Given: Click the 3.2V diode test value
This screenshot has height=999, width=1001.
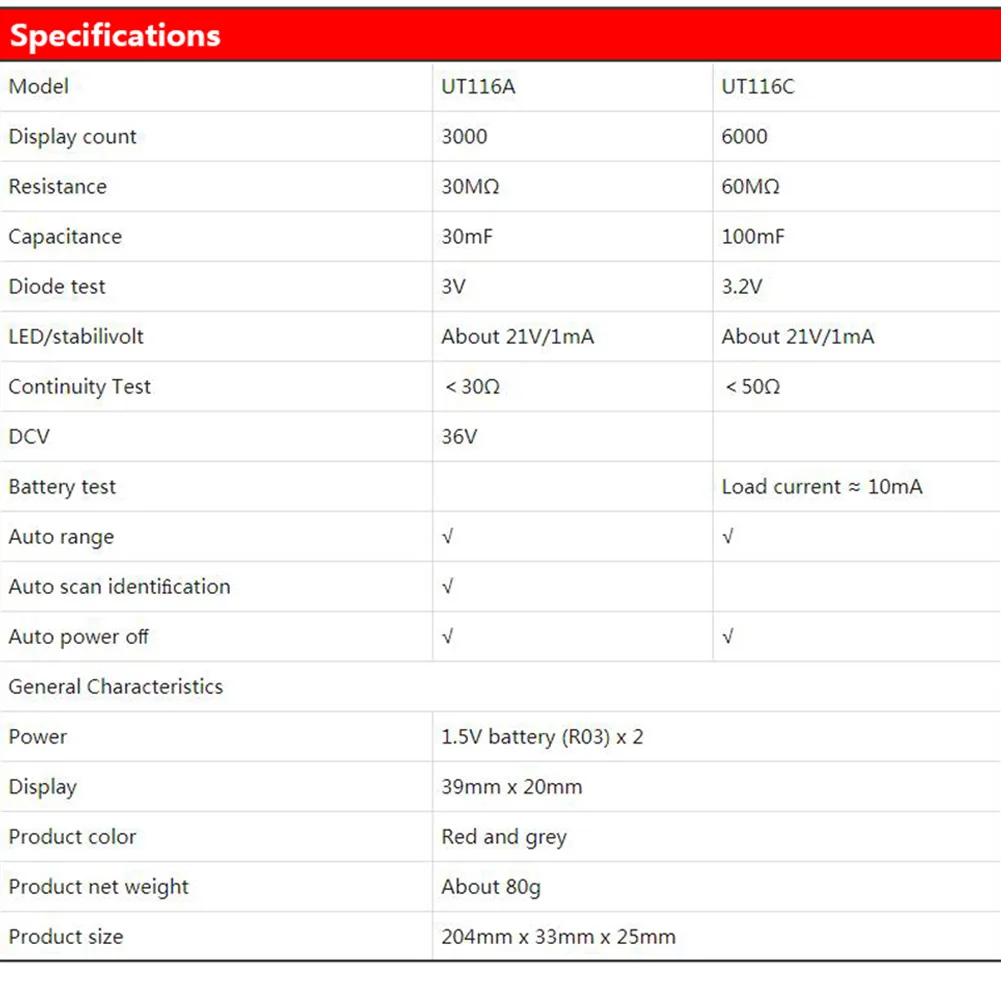Looking at the screenshot, I should click(742, 287).
